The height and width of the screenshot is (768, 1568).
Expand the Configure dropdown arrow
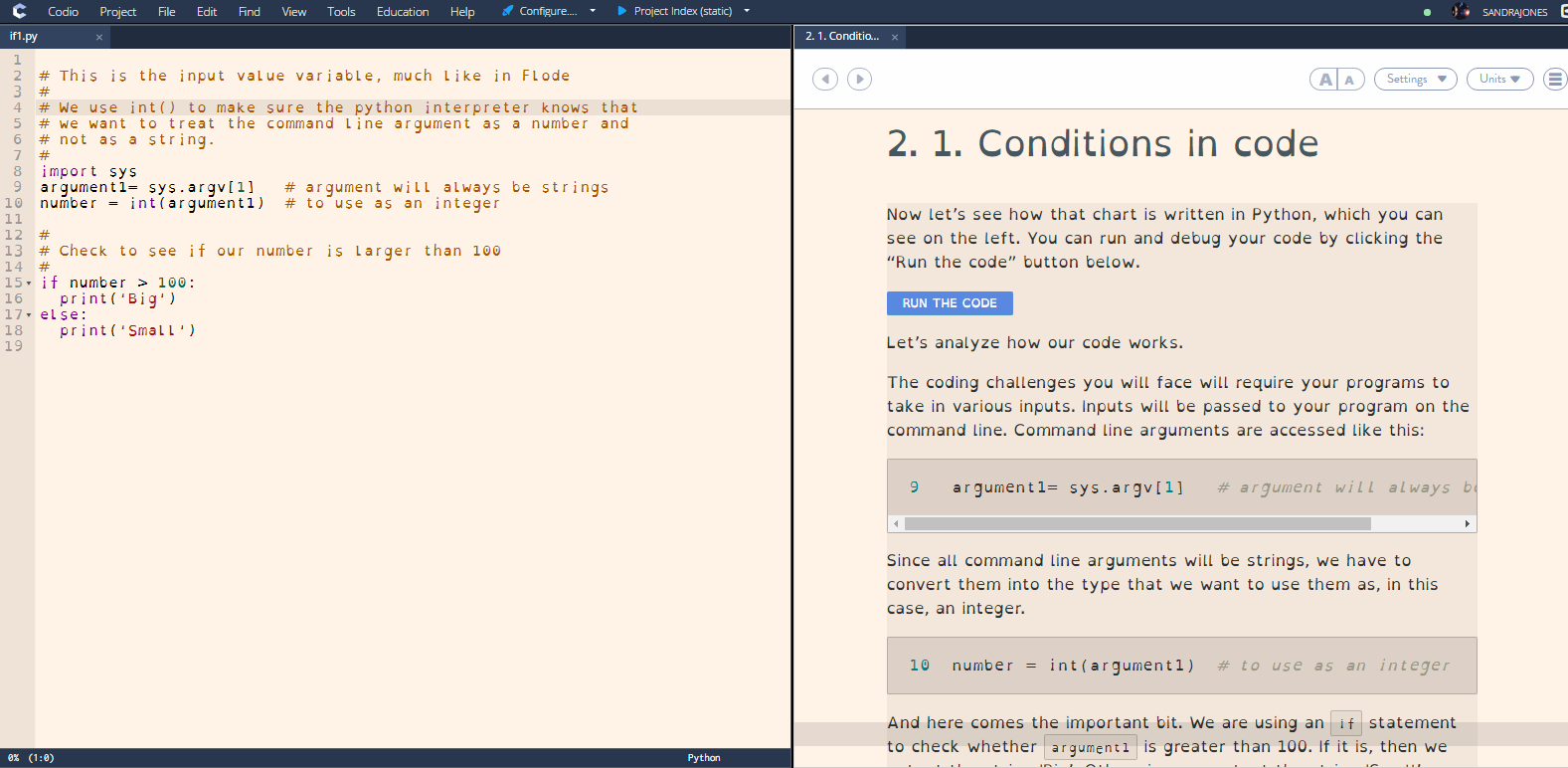tap(593, 11)
